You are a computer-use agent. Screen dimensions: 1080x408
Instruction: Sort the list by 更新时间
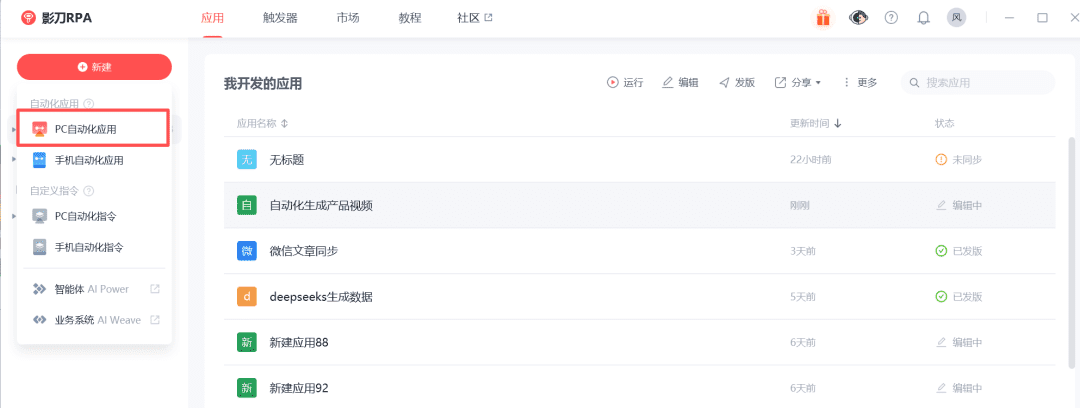click(815, 123)
